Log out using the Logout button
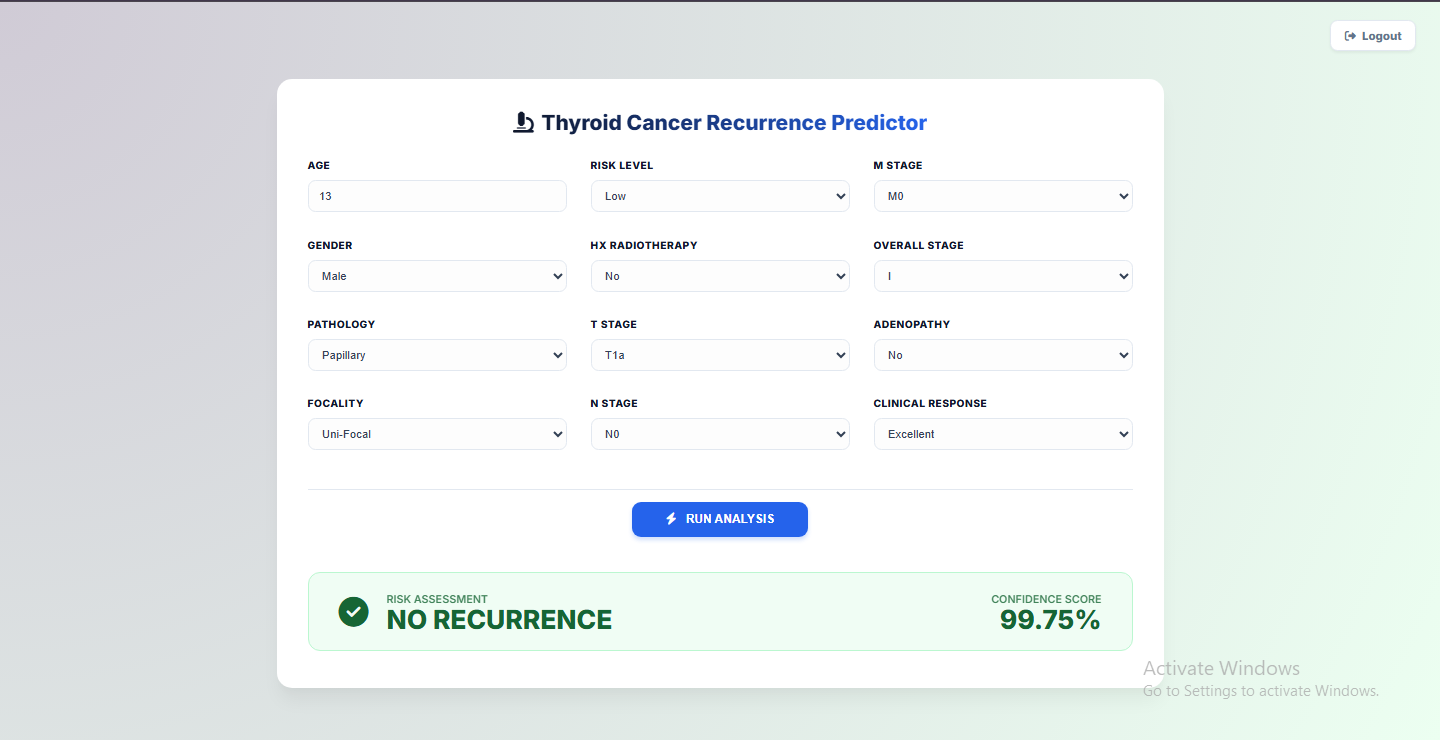1440x740 pixels. point(1373,36)
